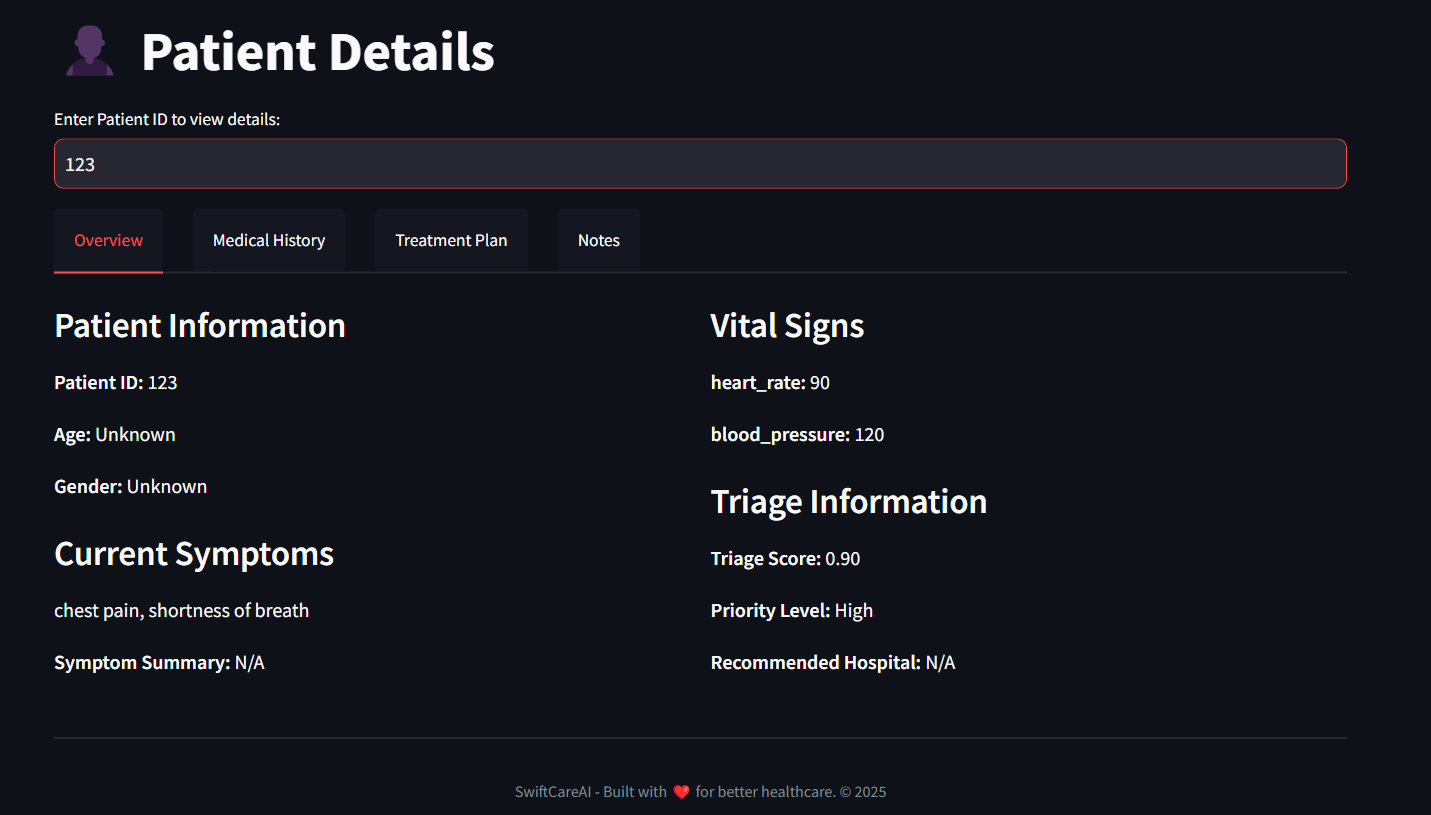
Task: Click the Triage Information heading
Action: tap(848, 501)
